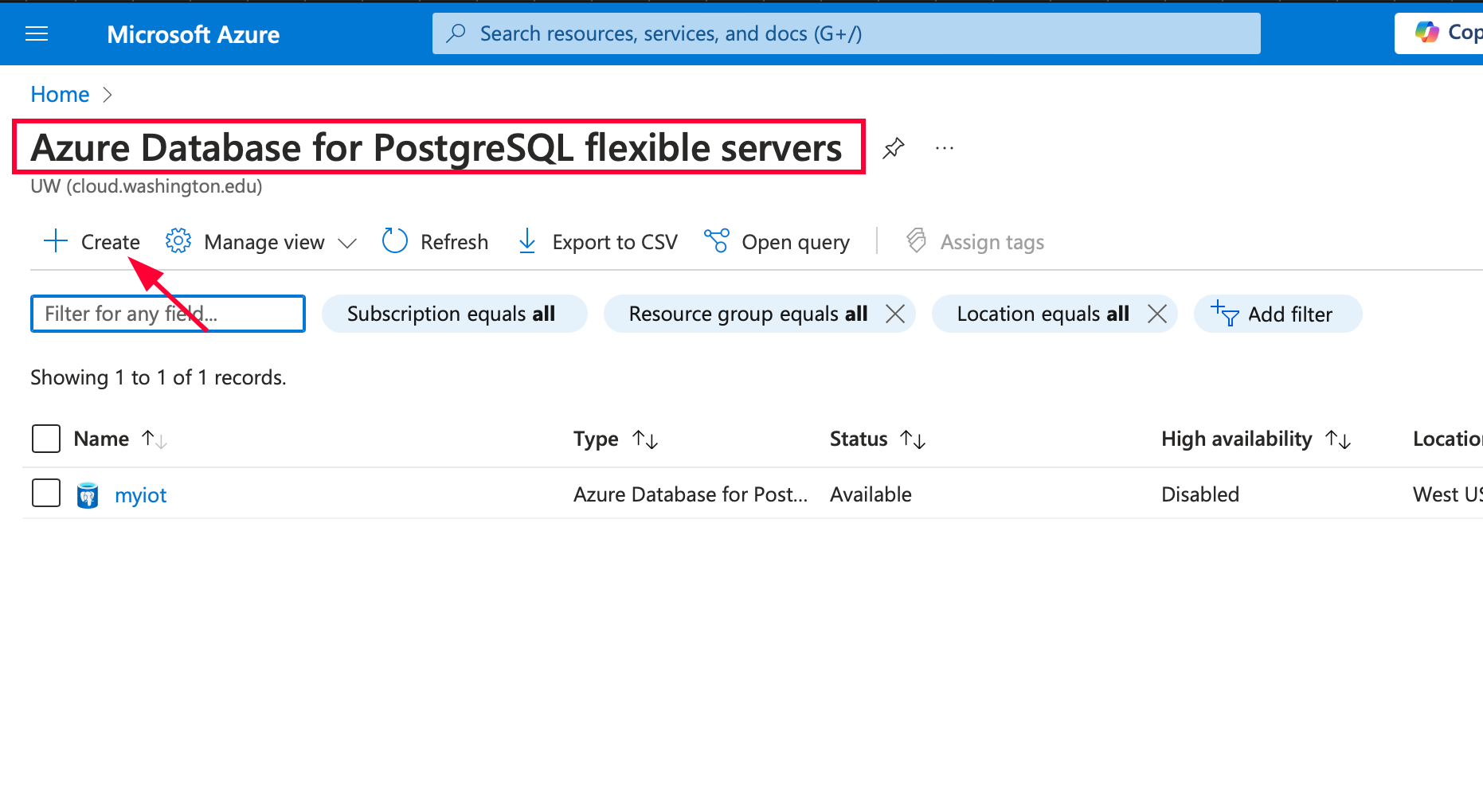Click the 'Azure Database for Post...' type cell
The width and height of the screenshot is (1483, 812).
tap(691, 494)
